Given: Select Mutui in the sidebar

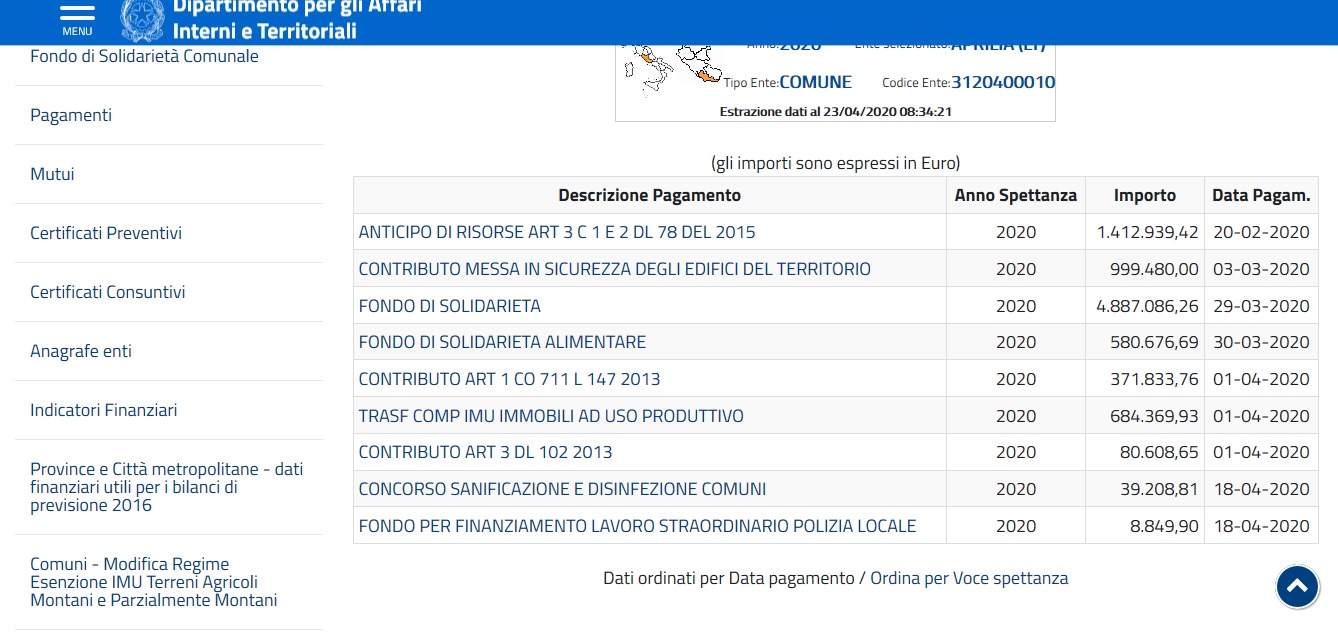Looking at the screenshot, I should 52,174.
